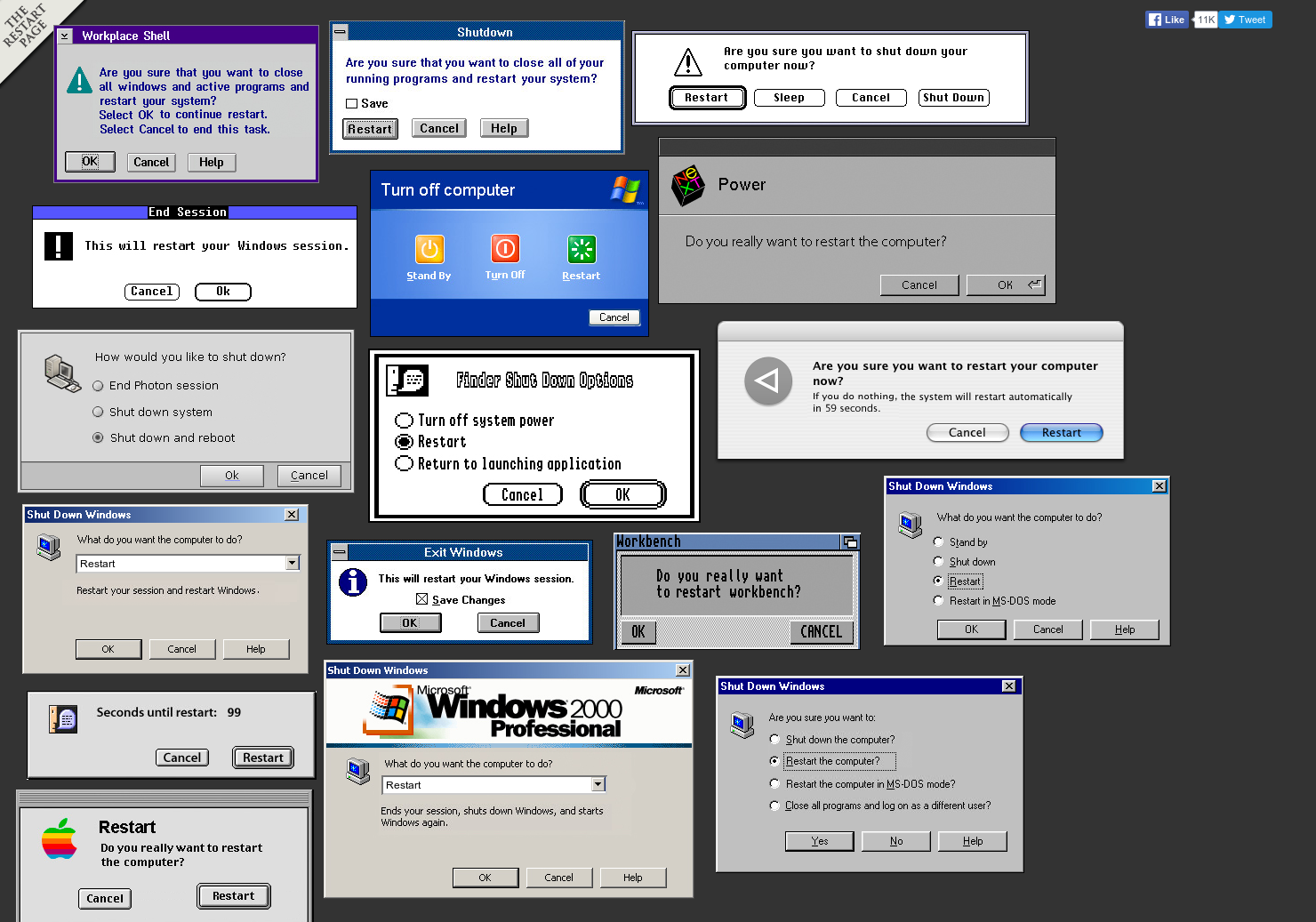Click Cancel in Turn off computer dialog

(614, 317)
